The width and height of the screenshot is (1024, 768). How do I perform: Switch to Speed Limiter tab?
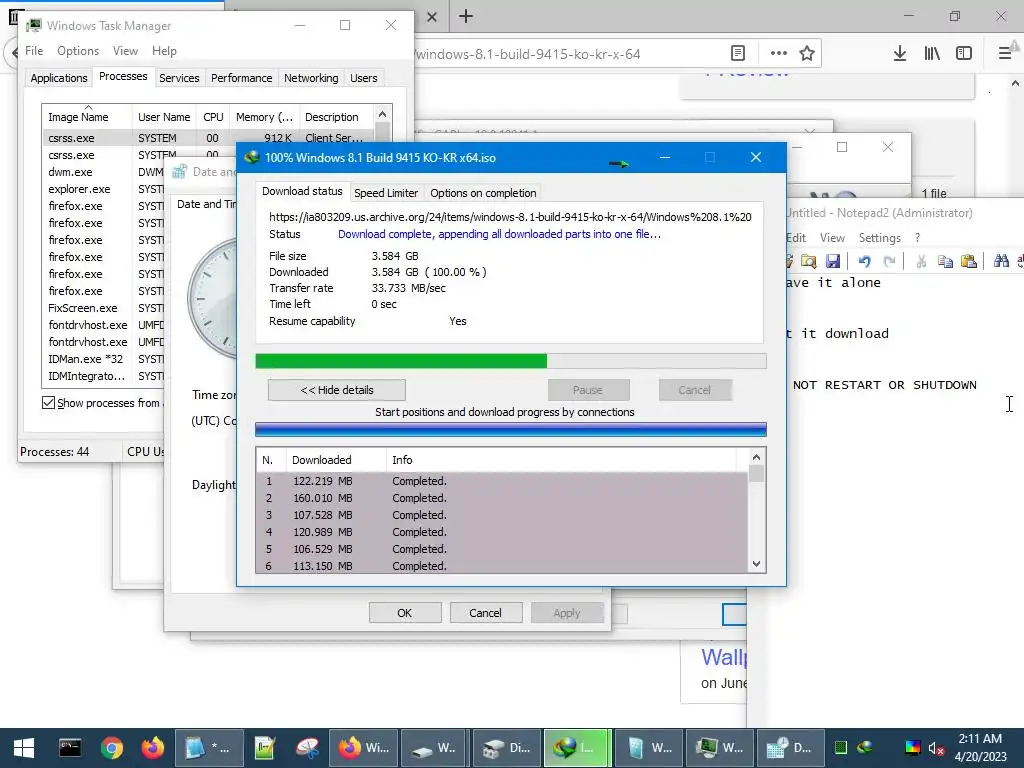386,193
